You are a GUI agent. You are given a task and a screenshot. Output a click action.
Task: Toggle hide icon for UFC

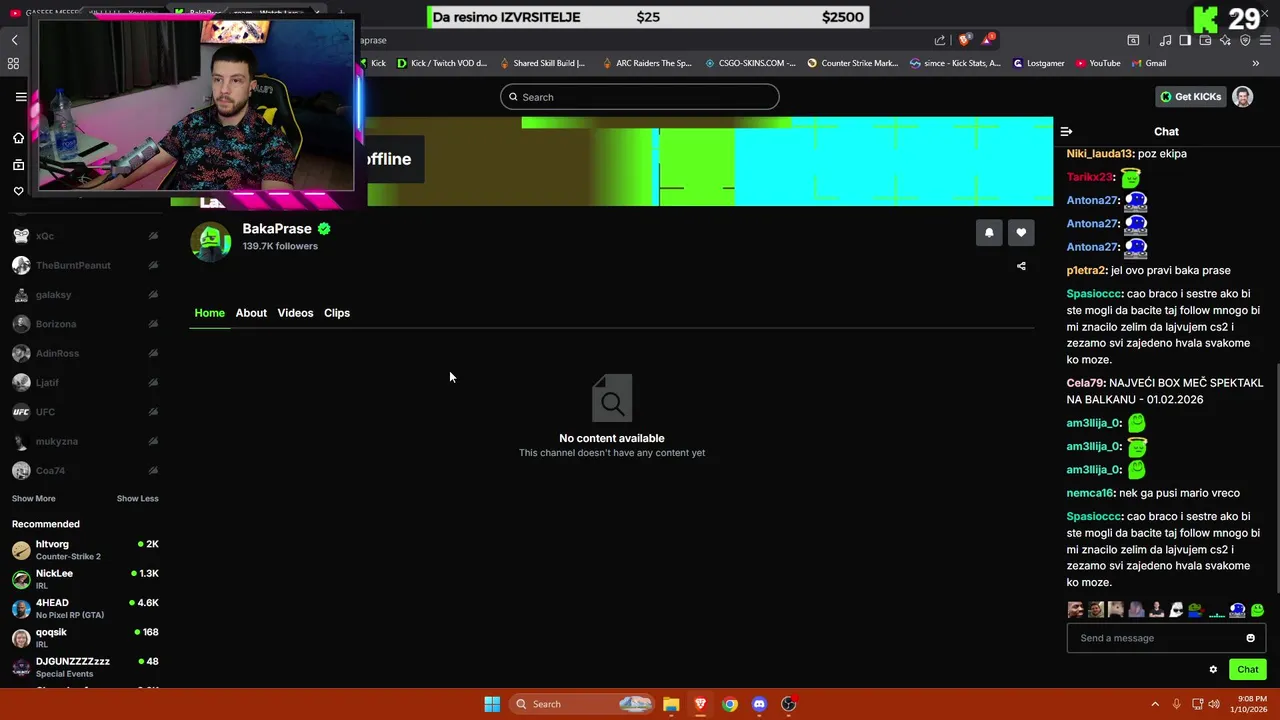click(153, 412)
